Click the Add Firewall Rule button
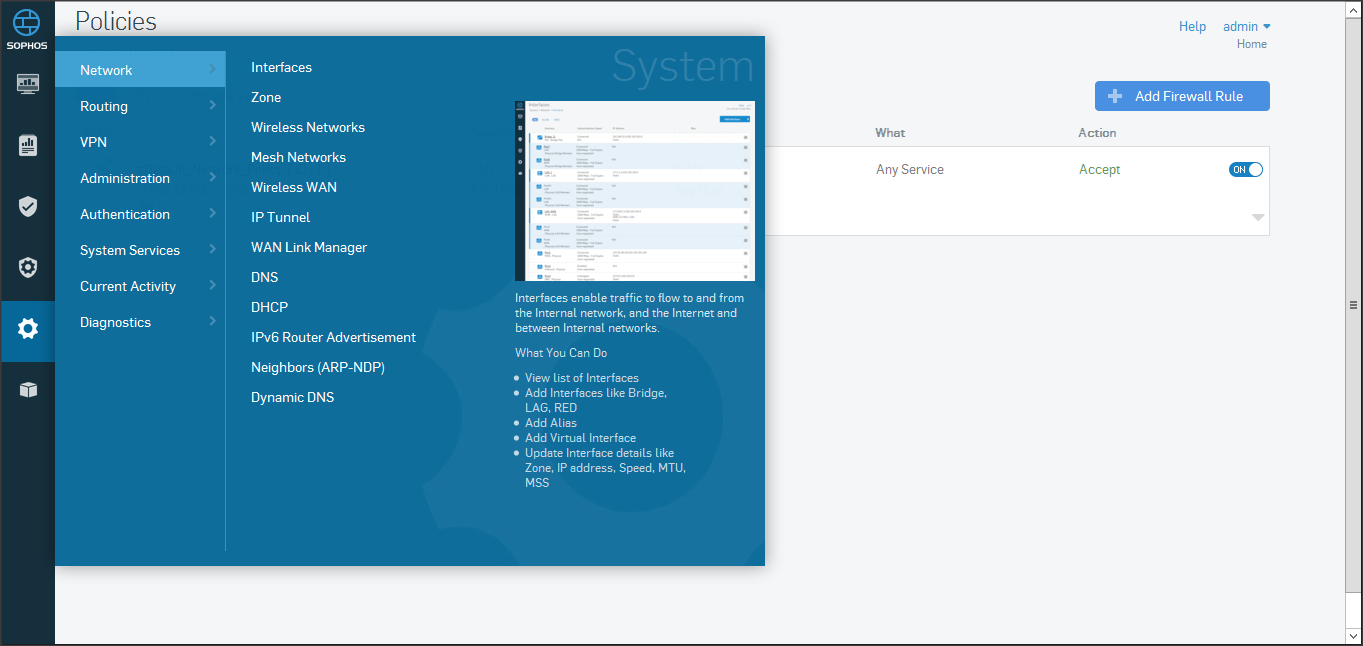The width and height of the screenshot is (1363, 646). pyautogui.click(x=1181, y=96)
